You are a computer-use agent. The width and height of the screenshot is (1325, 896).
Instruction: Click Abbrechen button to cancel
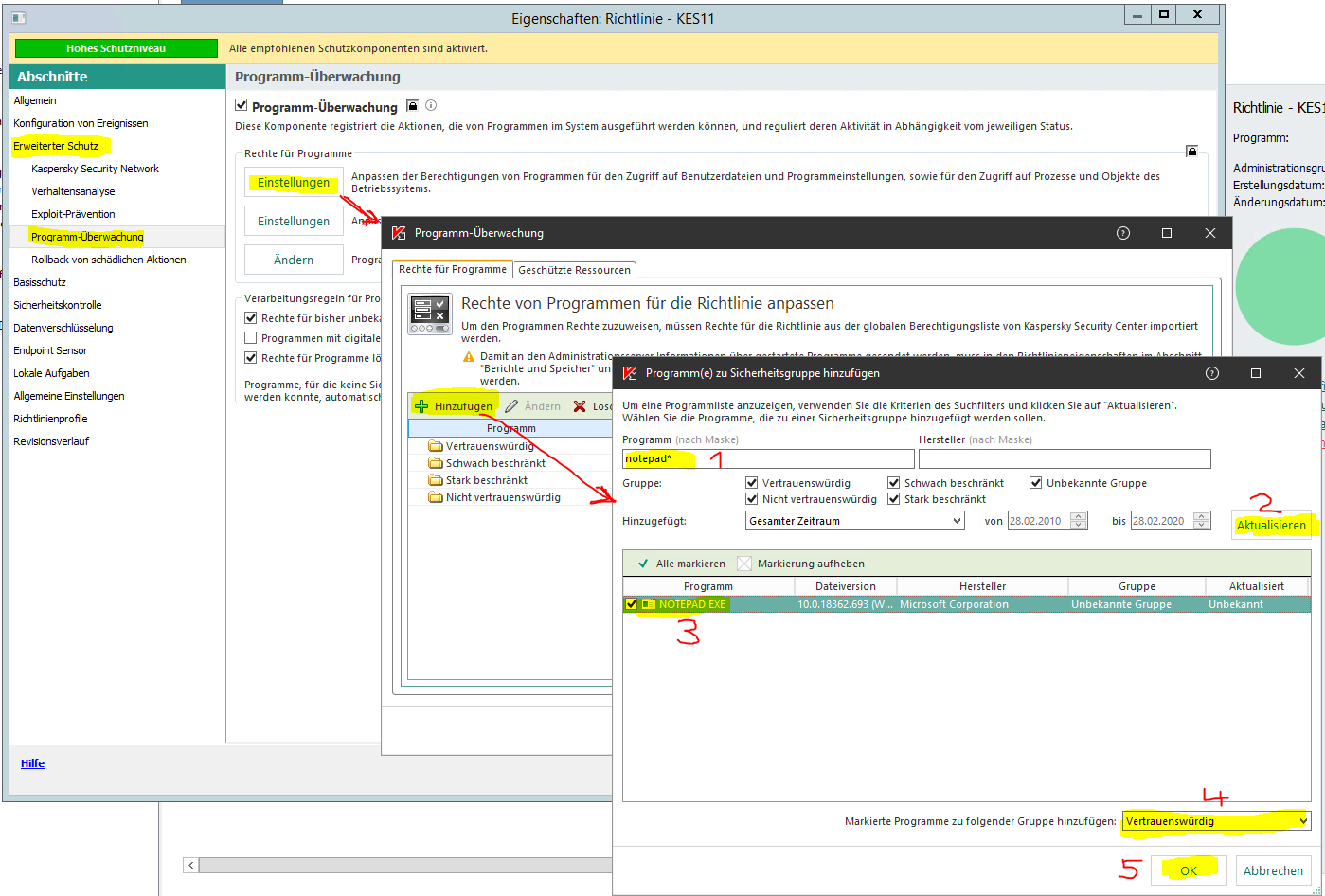point(1274,870)
